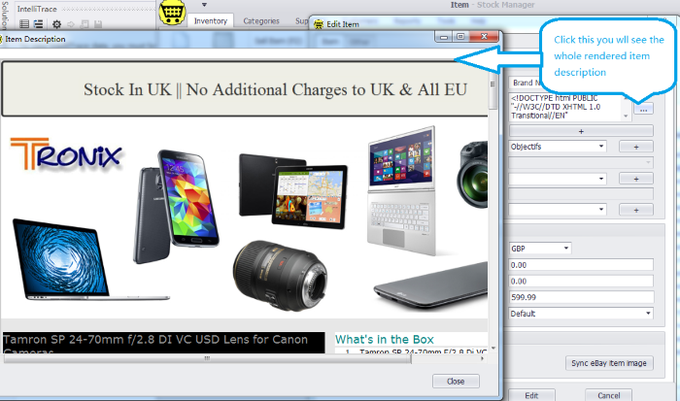Image resolution: width=680 pixels, height=401 pixels.
Task: Open IntelliTrace settings gear icon
Action: coord(57,24)
